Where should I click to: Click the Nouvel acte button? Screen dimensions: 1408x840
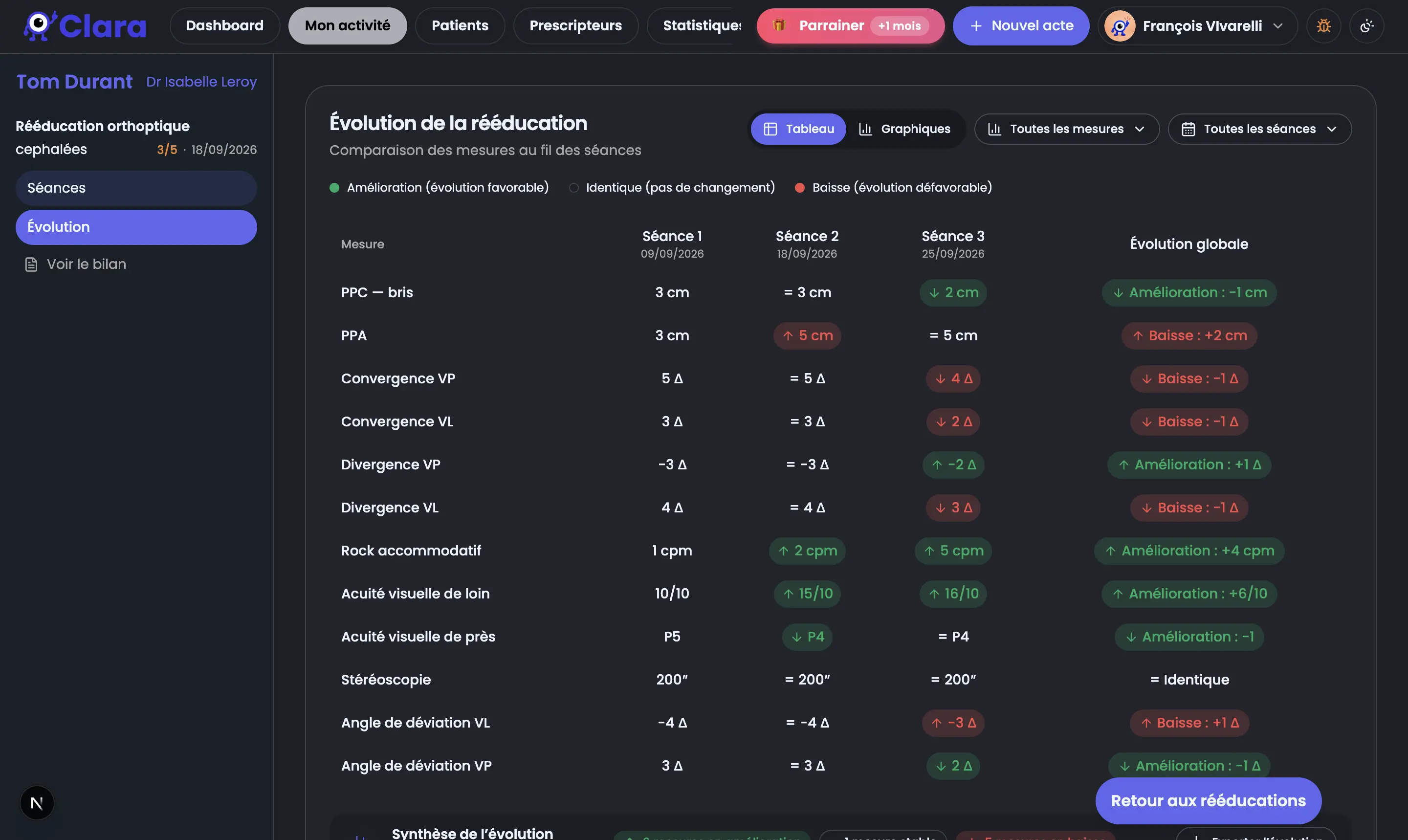point(1021,25)
